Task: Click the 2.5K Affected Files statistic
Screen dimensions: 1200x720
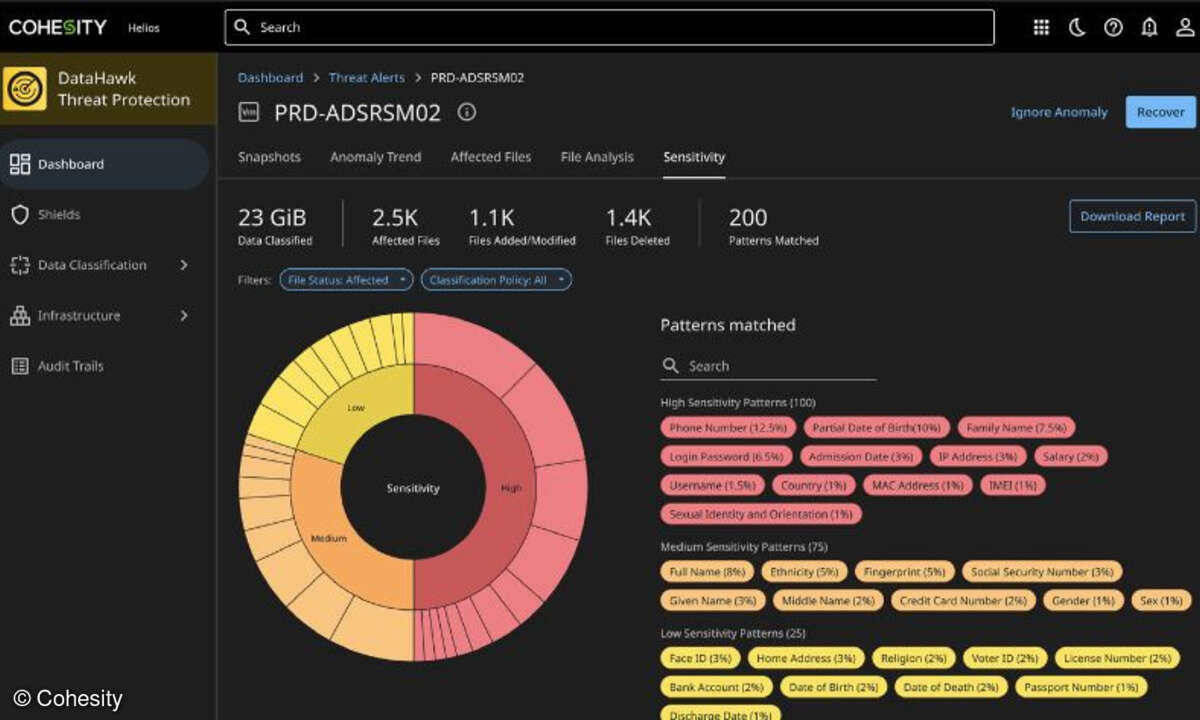Action: coord(406,226)
